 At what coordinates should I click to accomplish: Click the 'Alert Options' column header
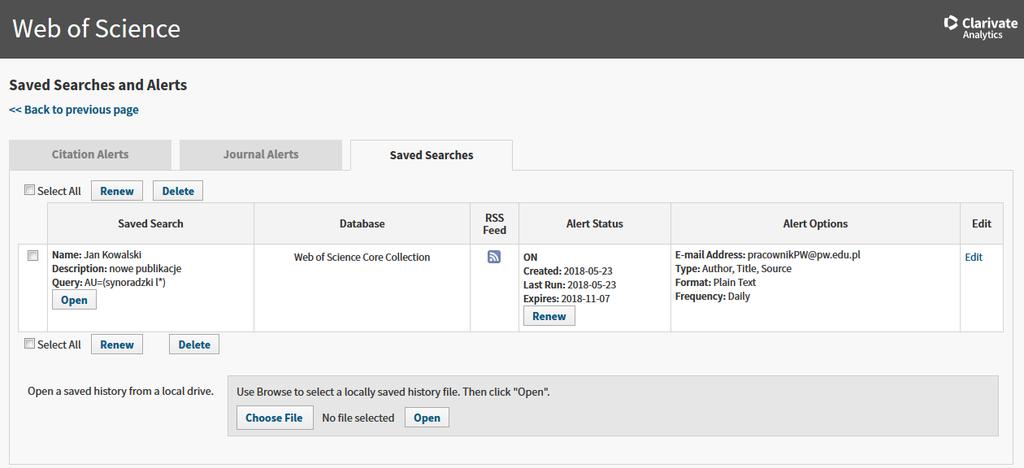[x=815, y=223]
